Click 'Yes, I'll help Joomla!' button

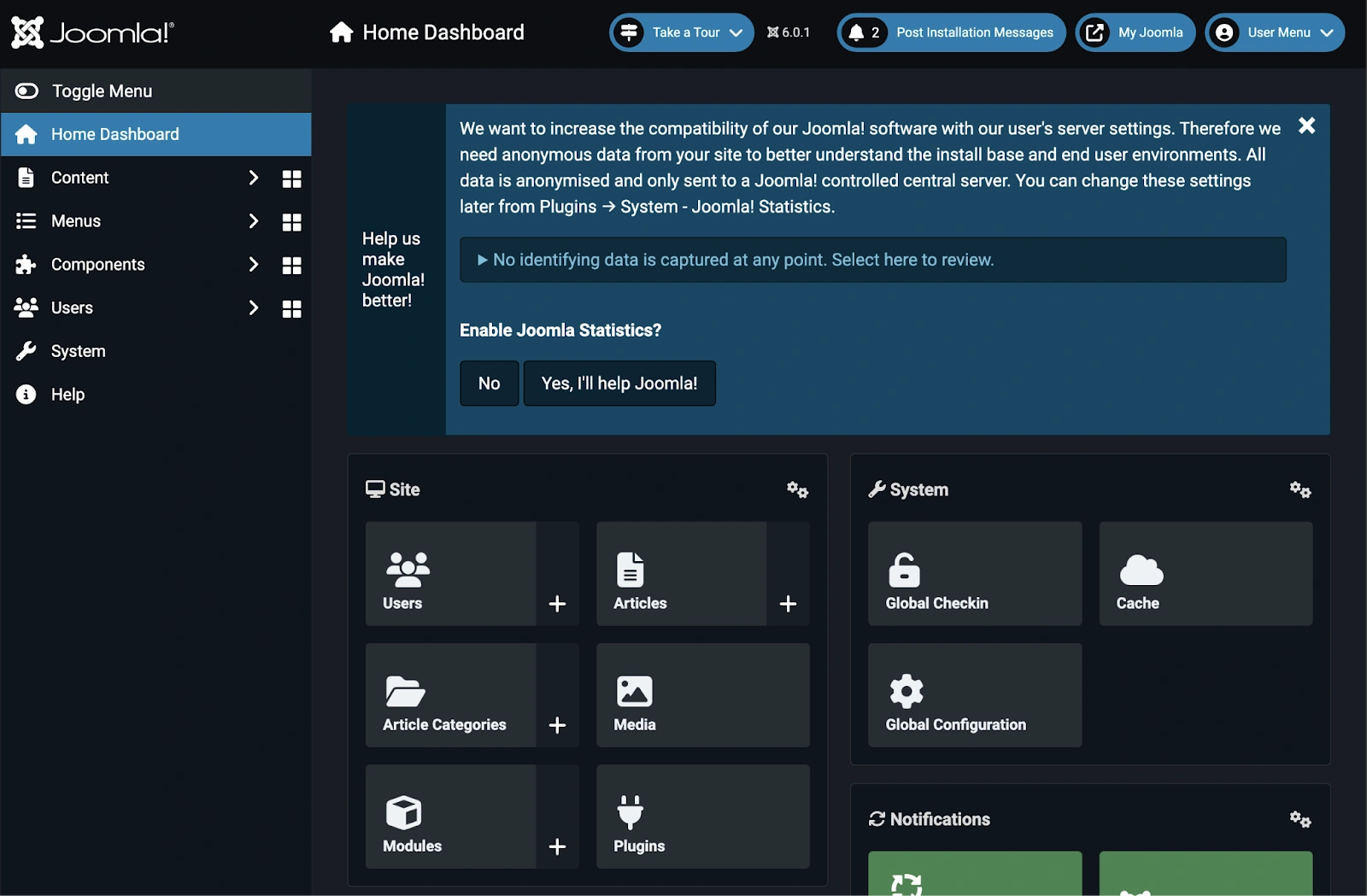click(619, 384)
